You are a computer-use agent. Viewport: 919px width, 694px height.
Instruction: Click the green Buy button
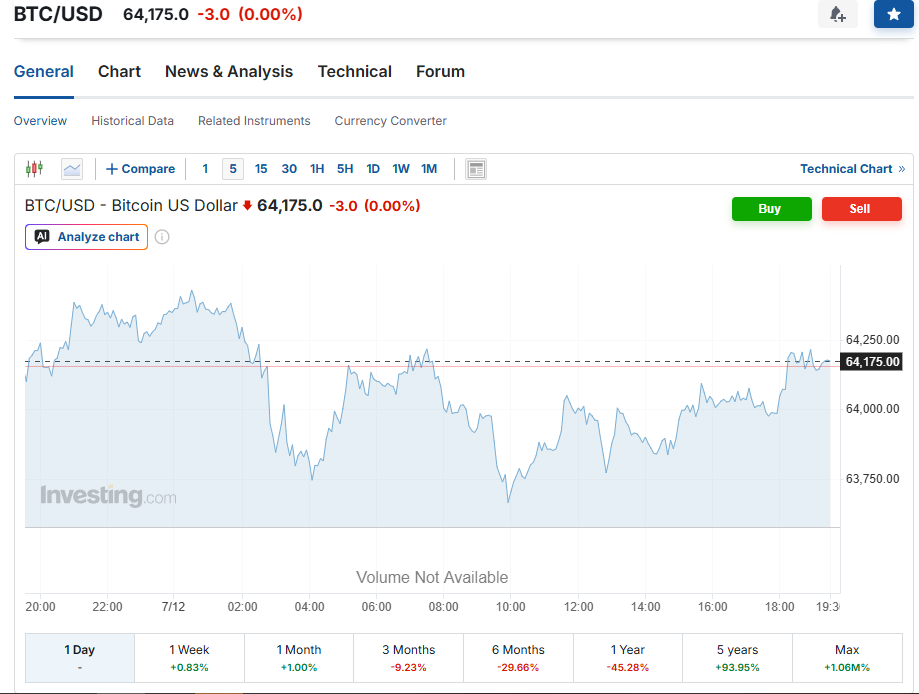point(771,209)
